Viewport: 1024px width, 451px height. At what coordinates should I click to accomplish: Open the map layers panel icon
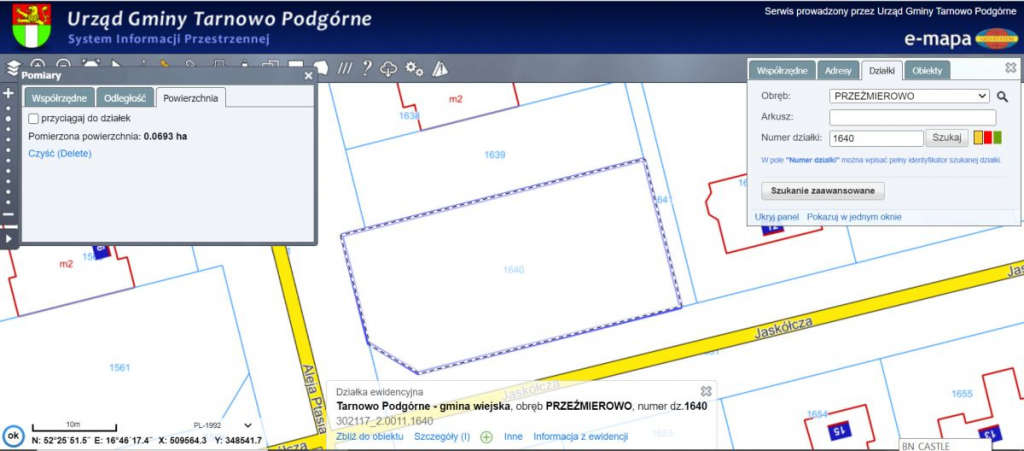(x=12, y=68)
